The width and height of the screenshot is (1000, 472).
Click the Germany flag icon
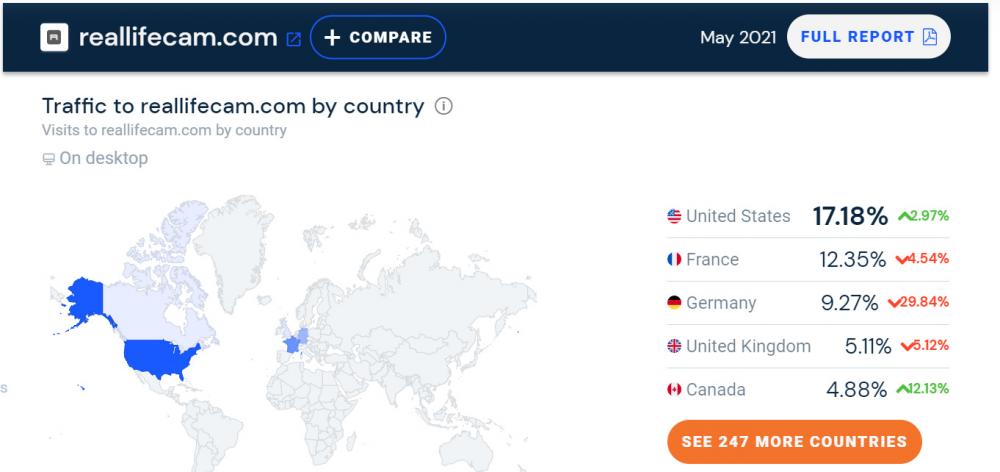tap(675, 303)
